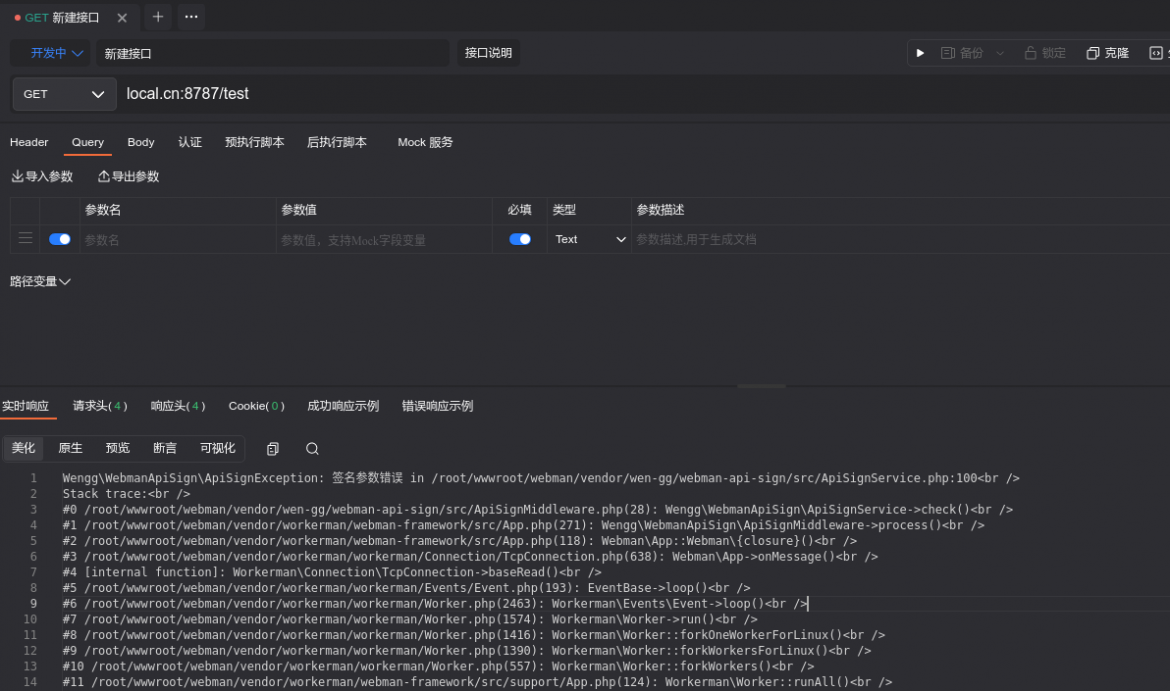Click 导入参数 import parameters
1170x691 pixels.
point(43,177)
